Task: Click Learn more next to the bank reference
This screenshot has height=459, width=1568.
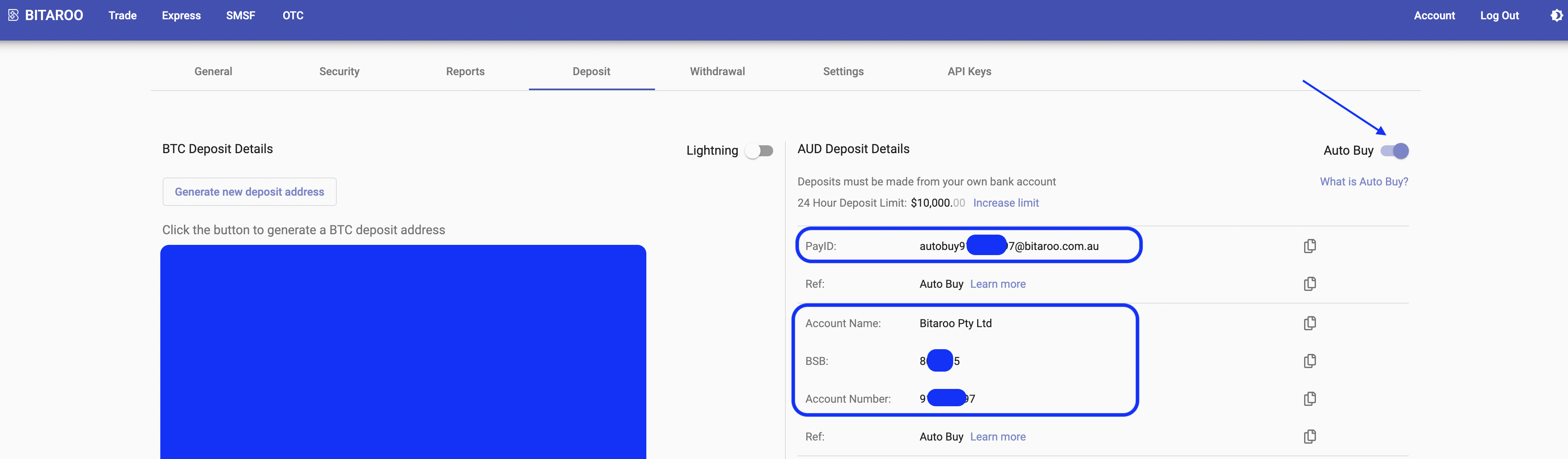Action: coord(998,437)
